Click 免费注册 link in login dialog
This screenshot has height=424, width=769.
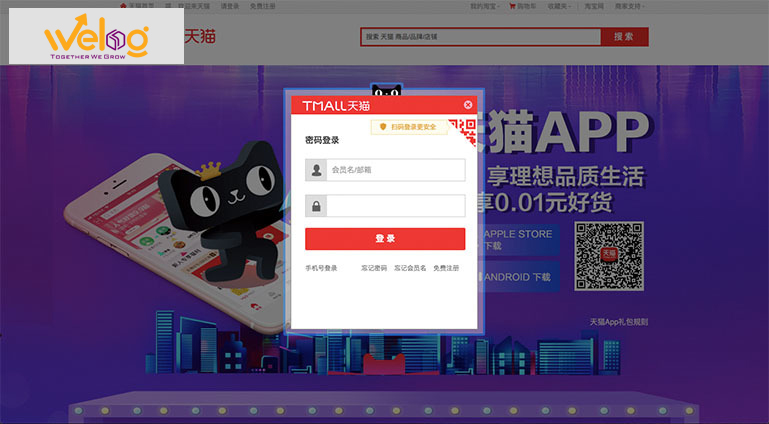point(446,268)
